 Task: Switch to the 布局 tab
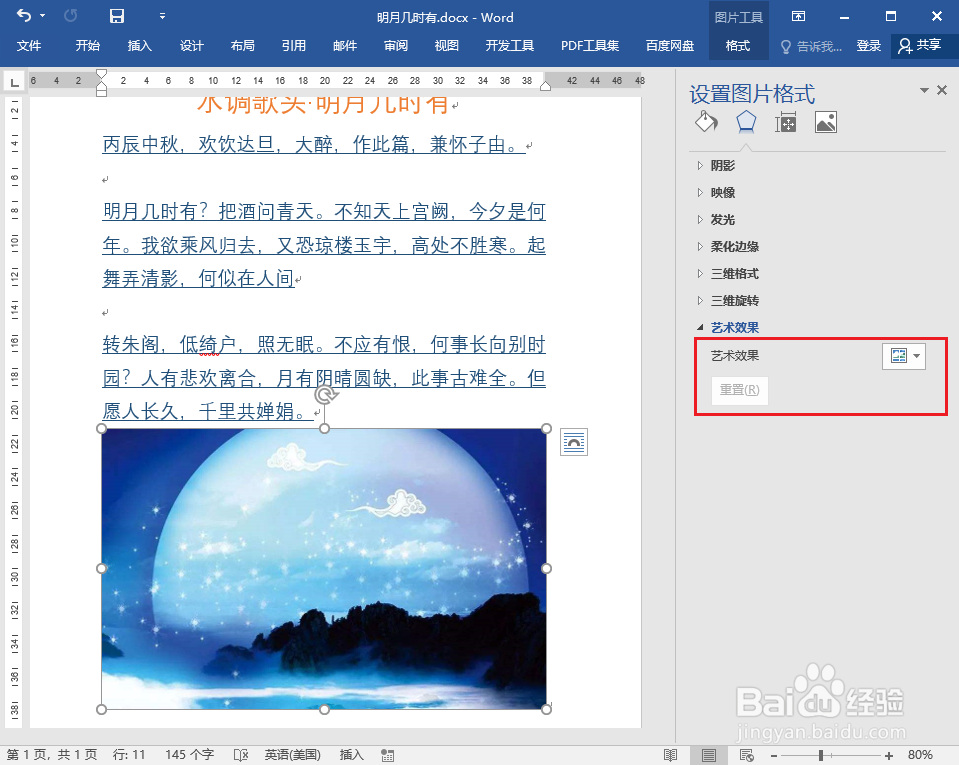tap(243, 46)
